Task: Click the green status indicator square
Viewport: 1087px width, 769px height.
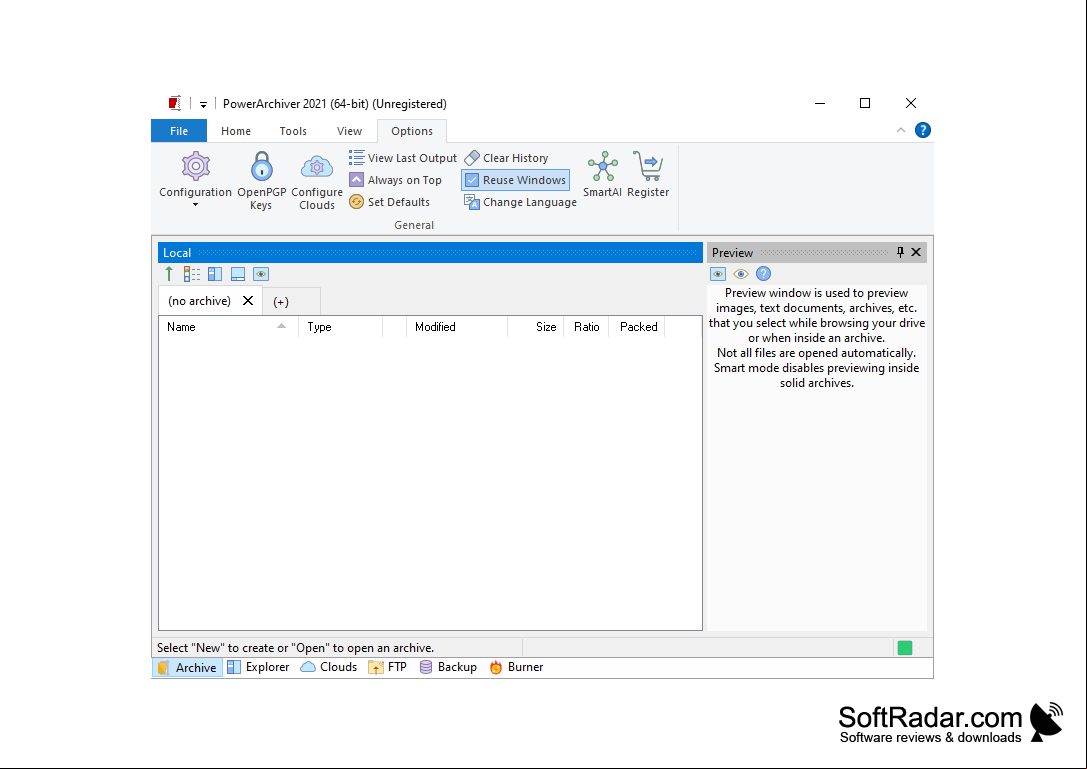Action: [x=905, y=648]
